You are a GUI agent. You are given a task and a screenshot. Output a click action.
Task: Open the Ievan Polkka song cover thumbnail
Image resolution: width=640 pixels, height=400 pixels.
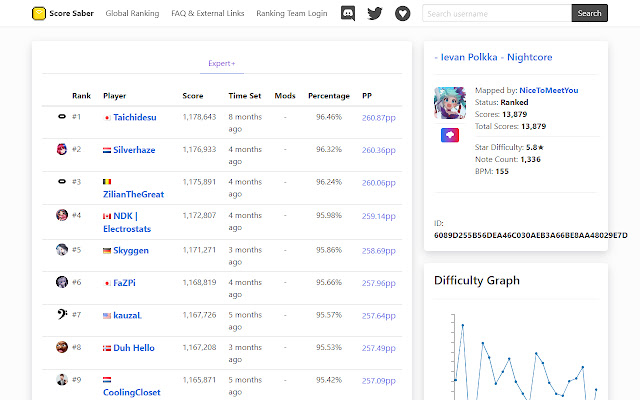point(450,103)
